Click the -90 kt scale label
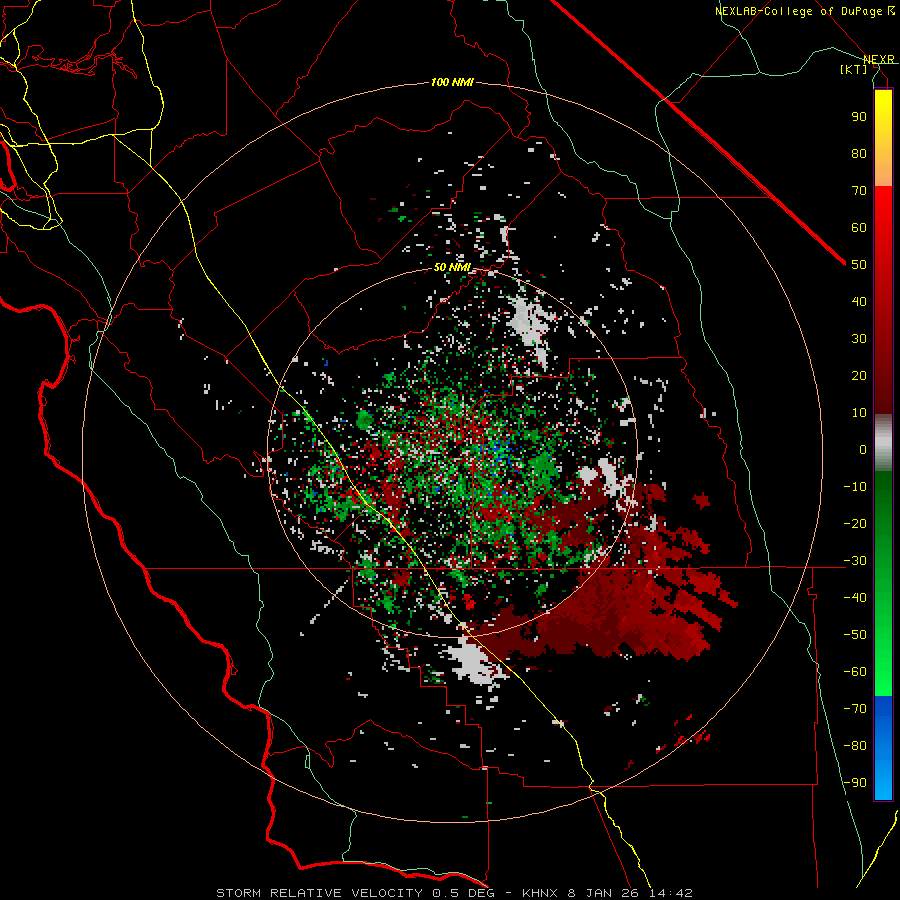The image size is (900, 900). (x=855, y=783)
